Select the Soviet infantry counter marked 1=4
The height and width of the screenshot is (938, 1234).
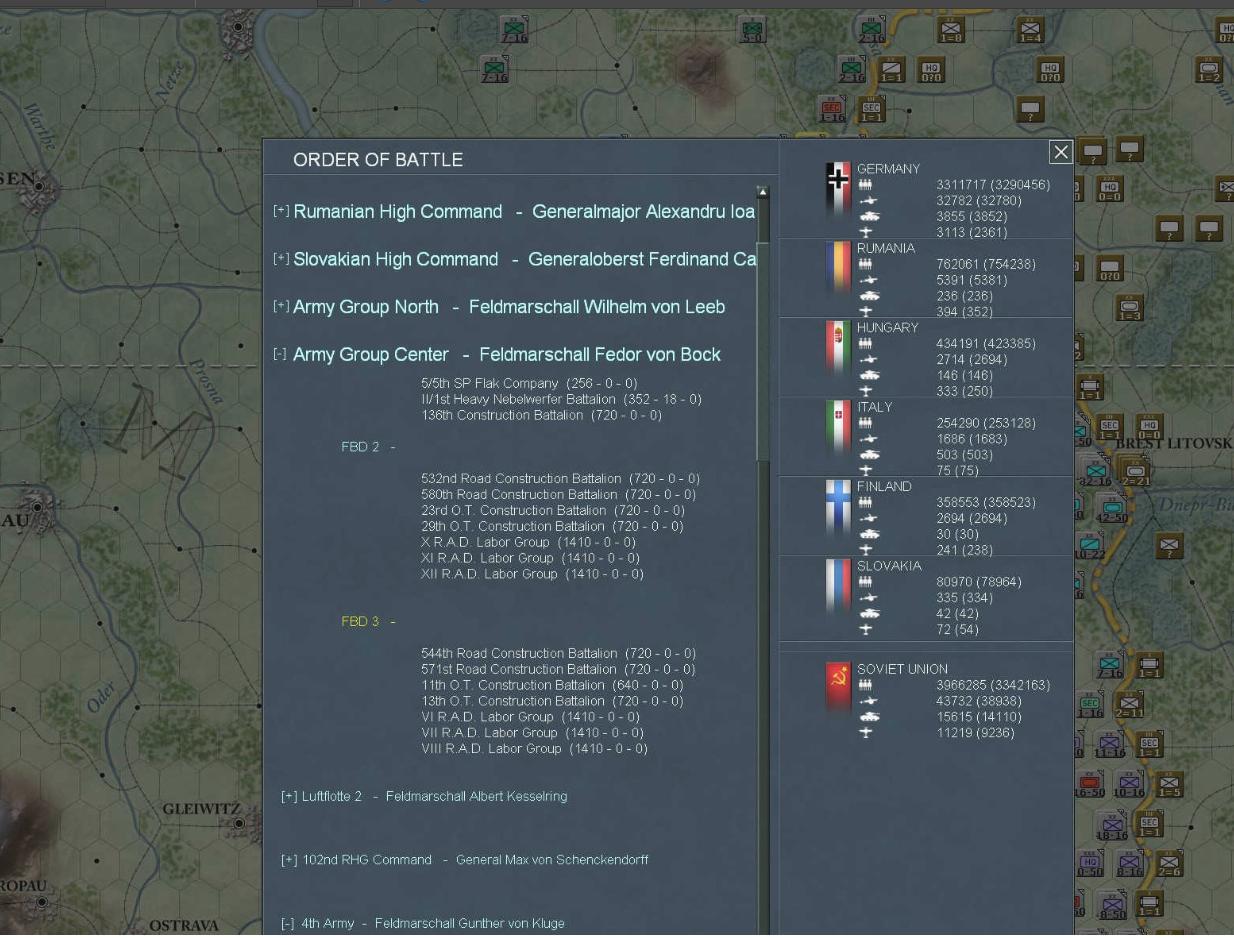click(x=1030, y=30)
